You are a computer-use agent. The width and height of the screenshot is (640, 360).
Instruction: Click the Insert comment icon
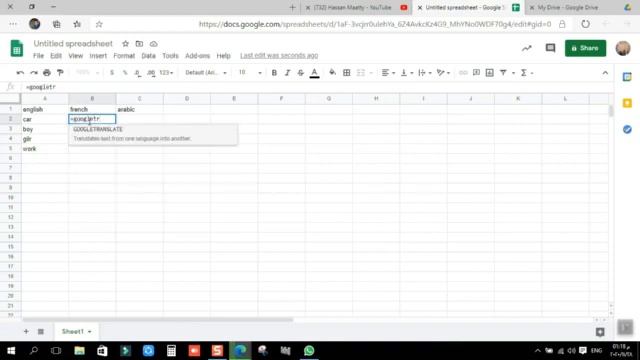476,73
